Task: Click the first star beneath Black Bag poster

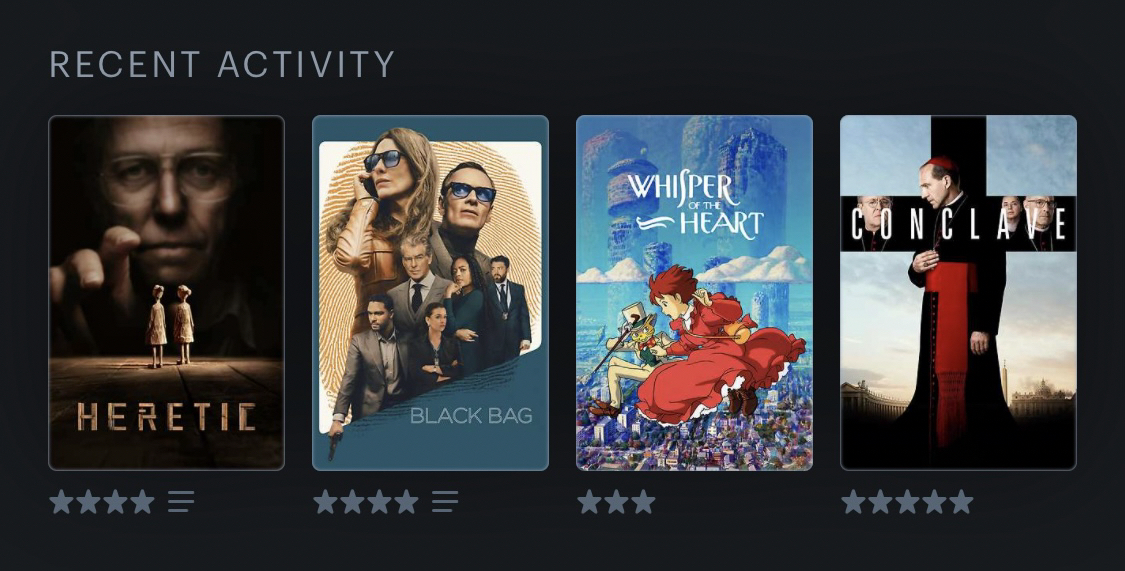Action: (326, 501)
